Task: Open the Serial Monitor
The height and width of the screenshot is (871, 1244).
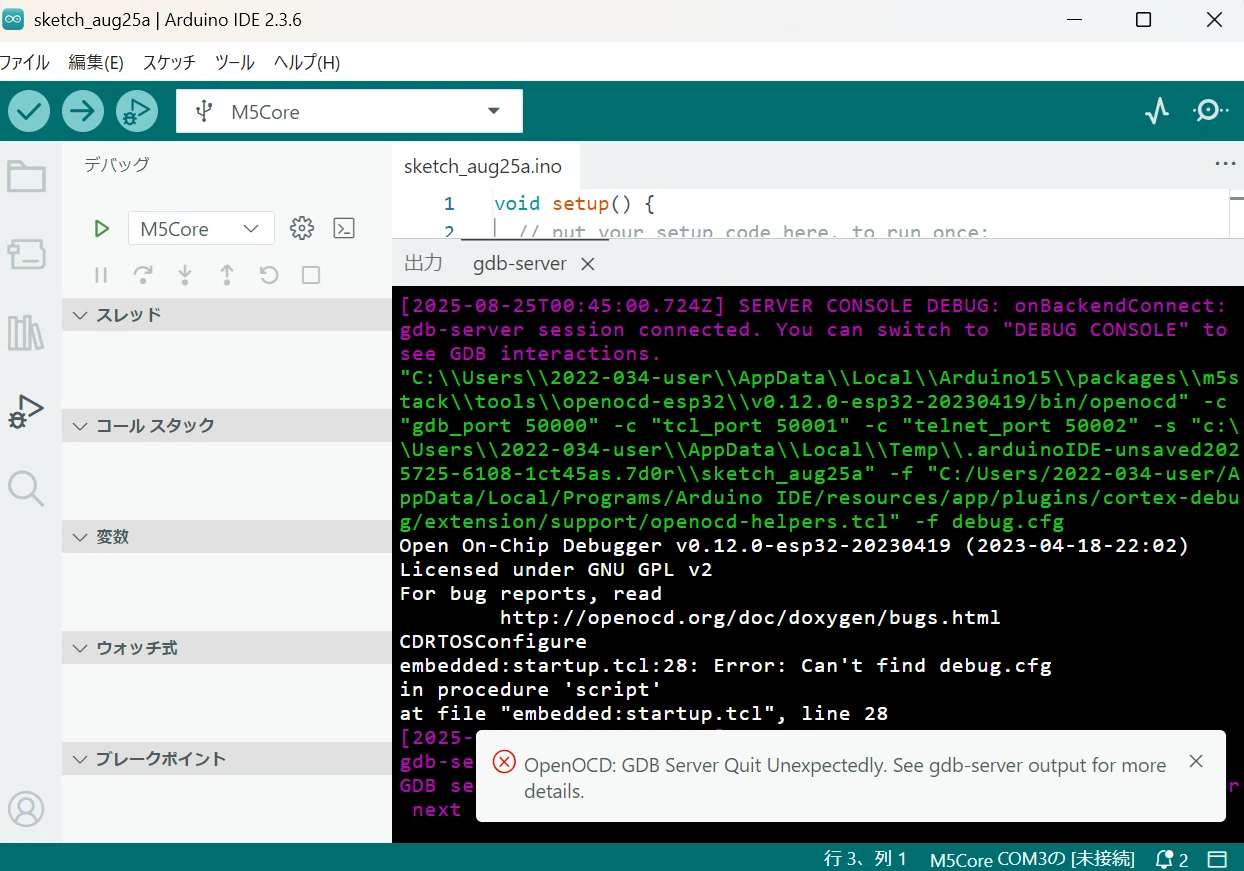Action: point(1211,111)
